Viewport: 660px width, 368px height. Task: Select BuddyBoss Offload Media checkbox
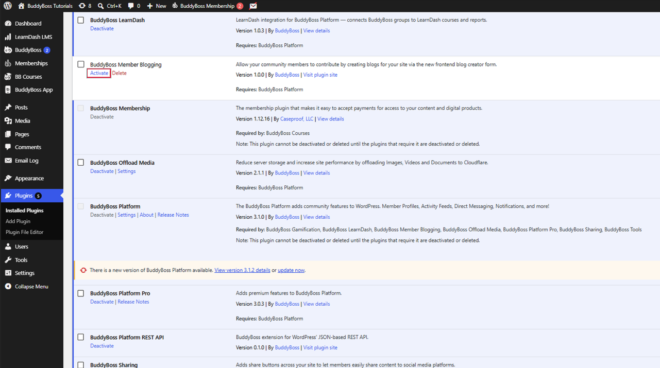click(81, 163)
